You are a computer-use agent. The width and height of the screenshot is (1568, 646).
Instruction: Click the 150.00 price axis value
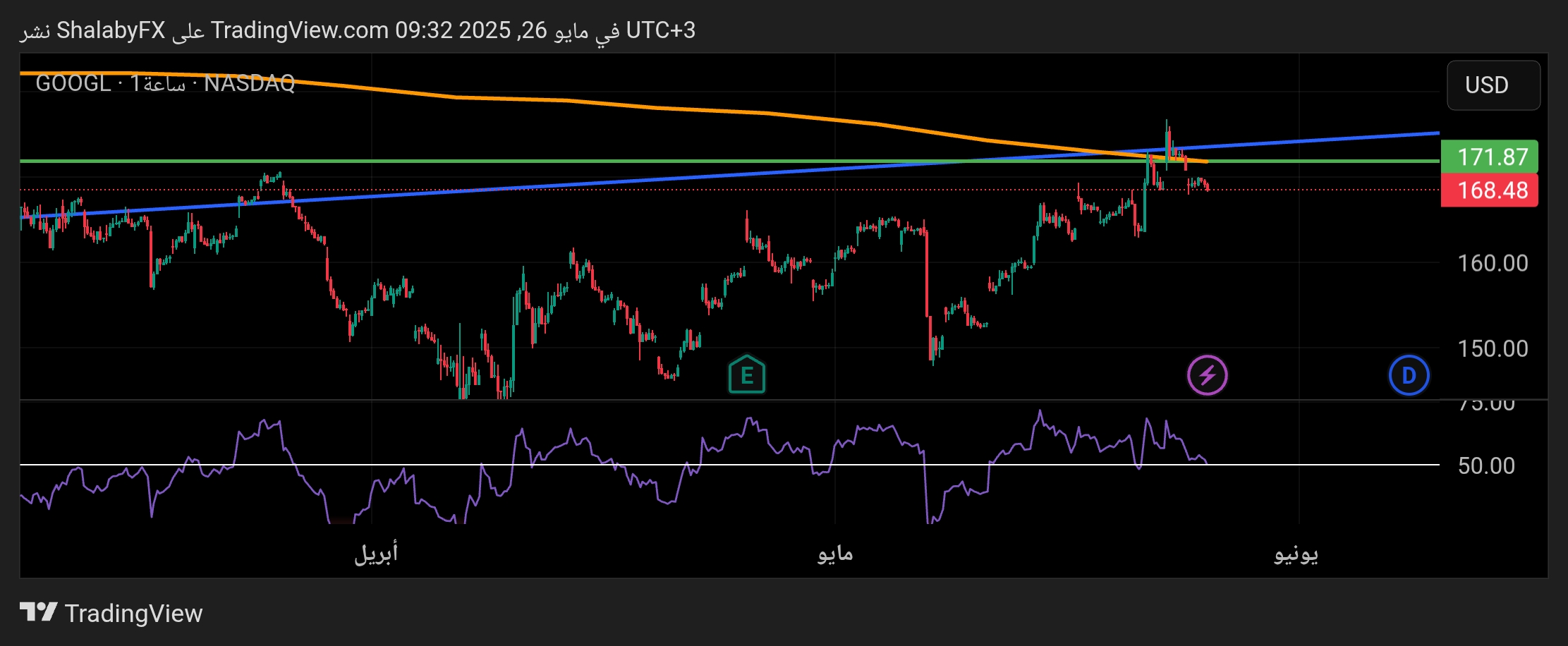1493,348
